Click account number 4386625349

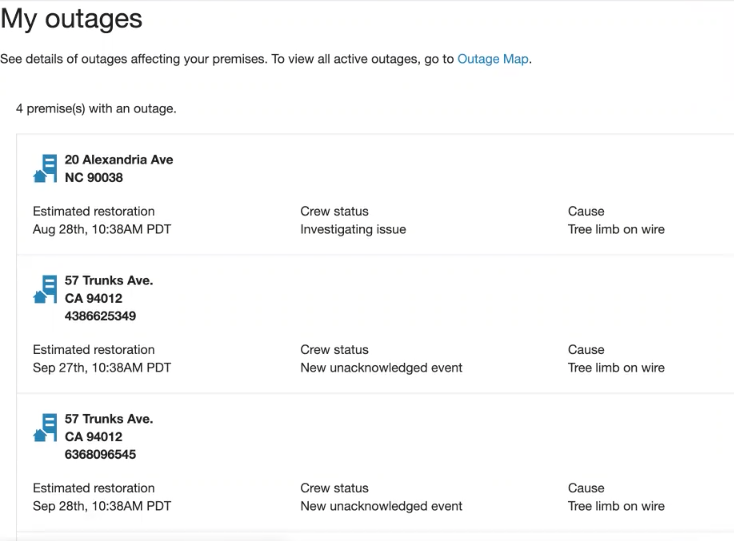(x=100, y=316)
